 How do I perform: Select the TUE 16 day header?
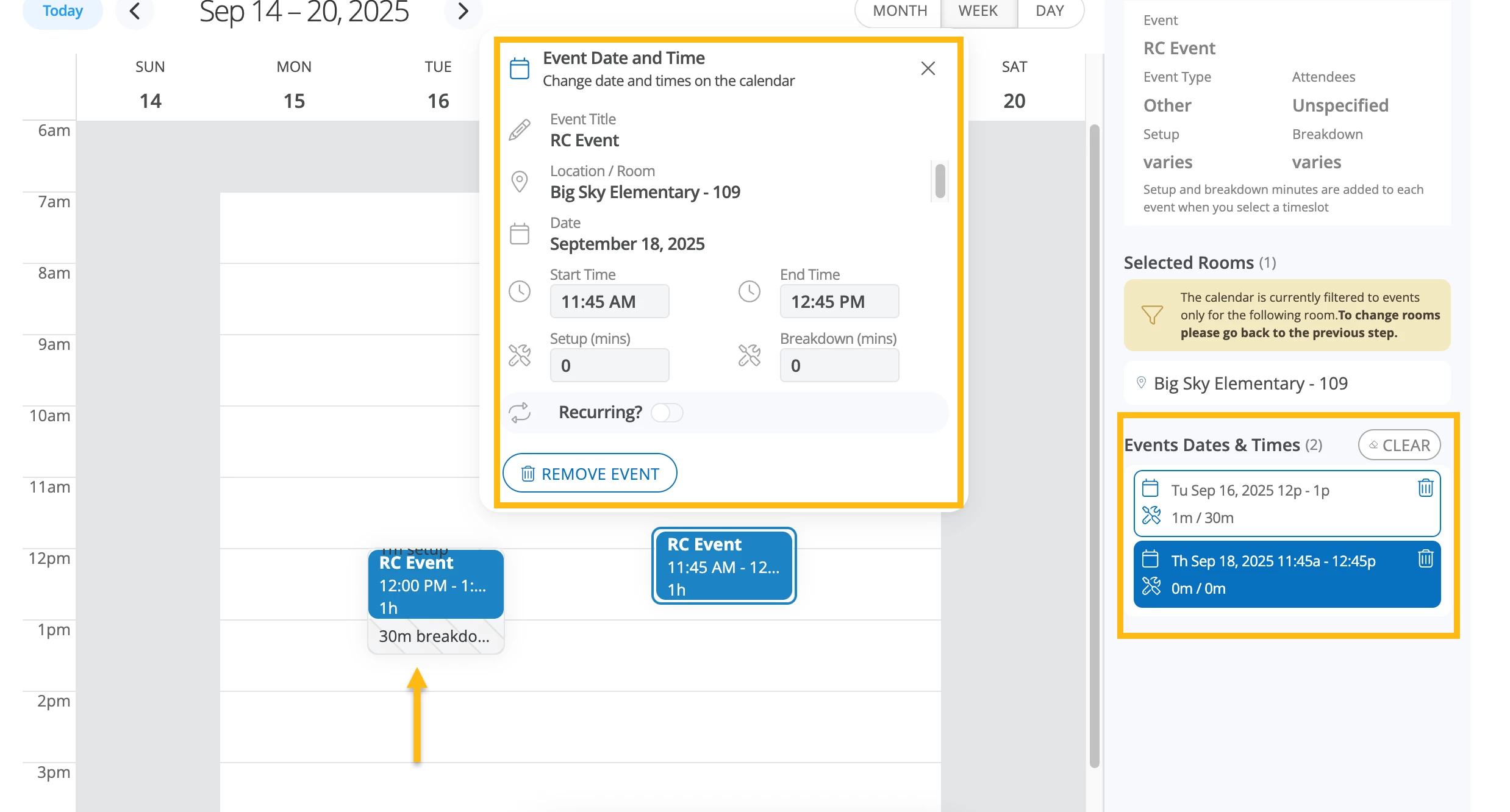[x=438, y=85]
